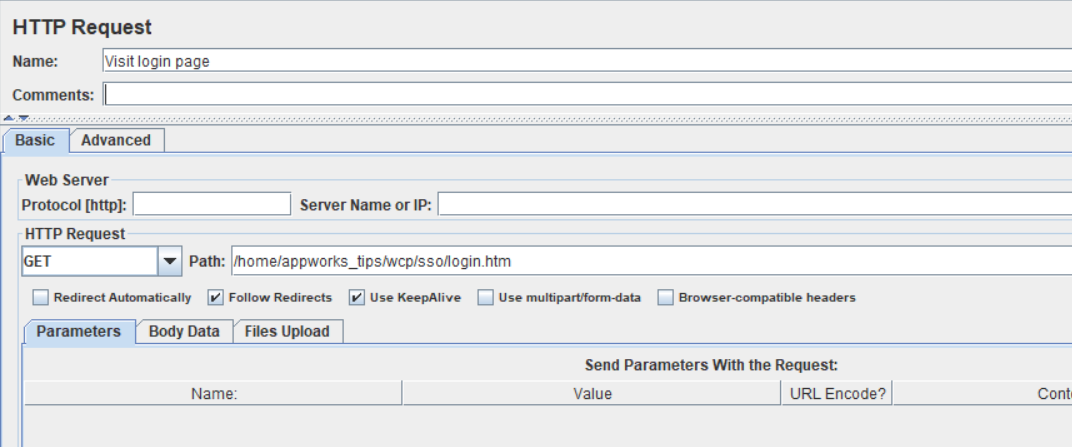1072x447 pixels.
Task: Click the split pane collapse-up arrow
Action: (x=9, y=118)
